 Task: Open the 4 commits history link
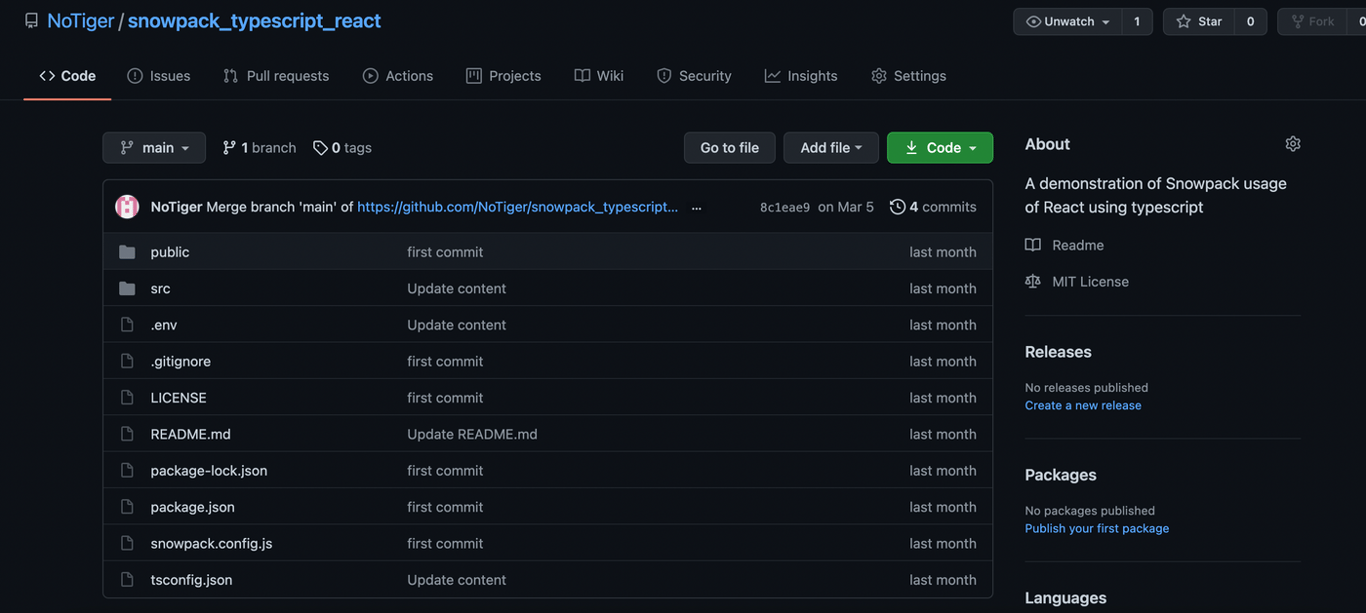[933, 207]
